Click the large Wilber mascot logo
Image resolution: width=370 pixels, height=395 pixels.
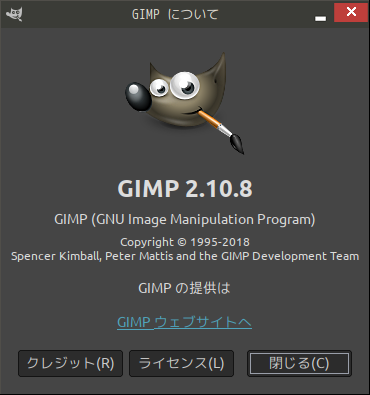coord(185,103)
